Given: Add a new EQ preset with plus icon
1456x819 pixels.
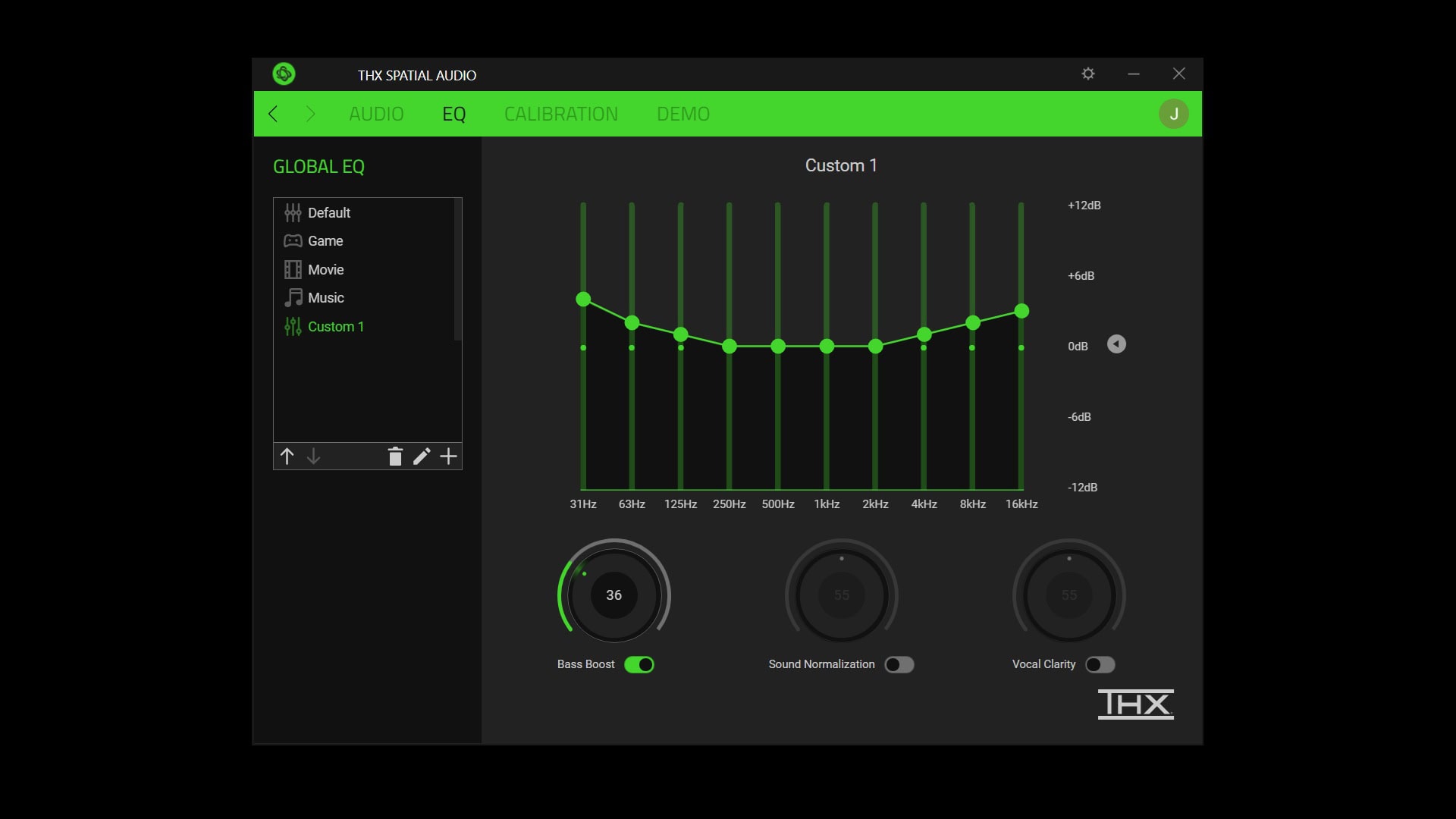Looking at the screenshot, I should (449, 456).
